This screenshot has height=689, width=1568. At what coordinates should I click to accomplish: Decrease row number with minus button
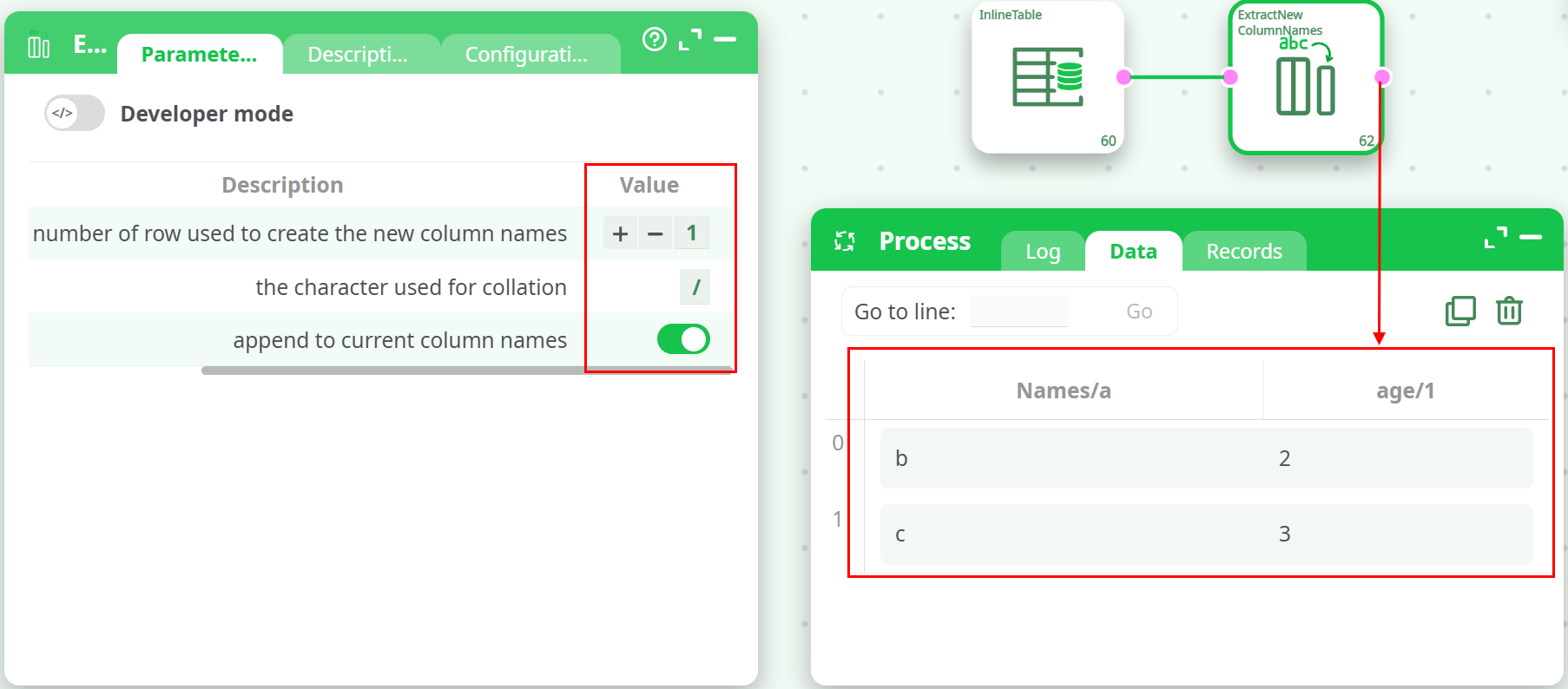656,233
